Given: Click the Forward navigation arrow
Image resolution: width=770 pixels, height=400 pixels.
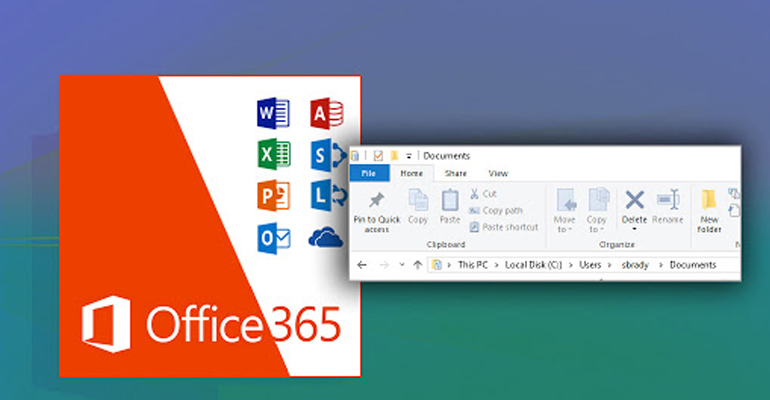Looking at the screenshot, I should pyautogui.click(x=384, y=265).
